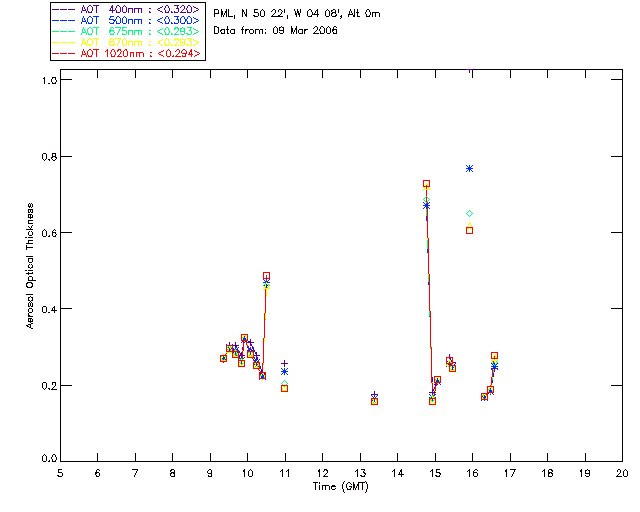Click the 'Time (GMT)' x-axis title
This screenshot has width=640, height=512.
click(x=341, y=487)
